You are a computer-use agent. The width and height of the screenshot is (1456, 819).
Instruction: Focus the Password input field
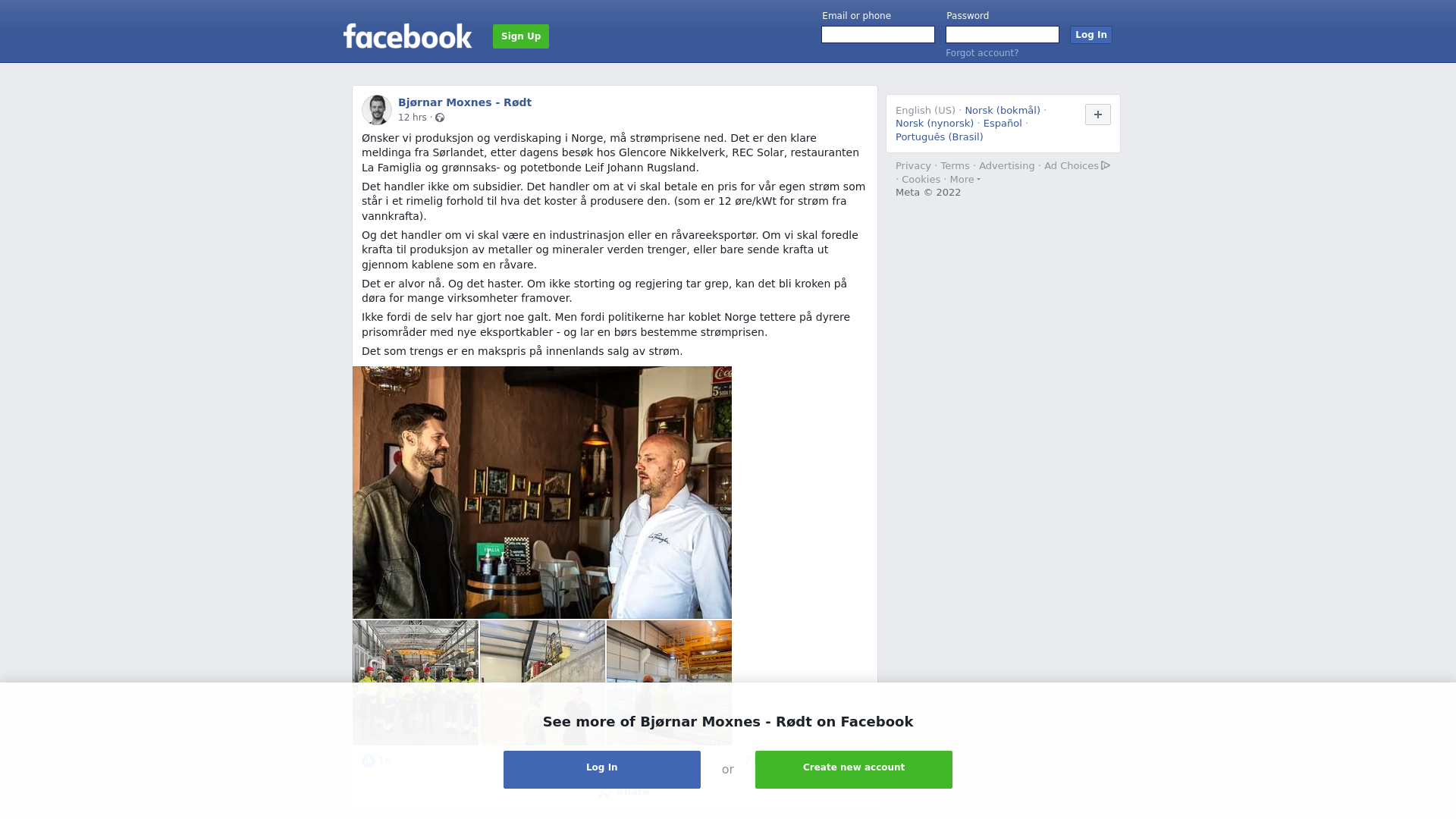pos(1003,35)
